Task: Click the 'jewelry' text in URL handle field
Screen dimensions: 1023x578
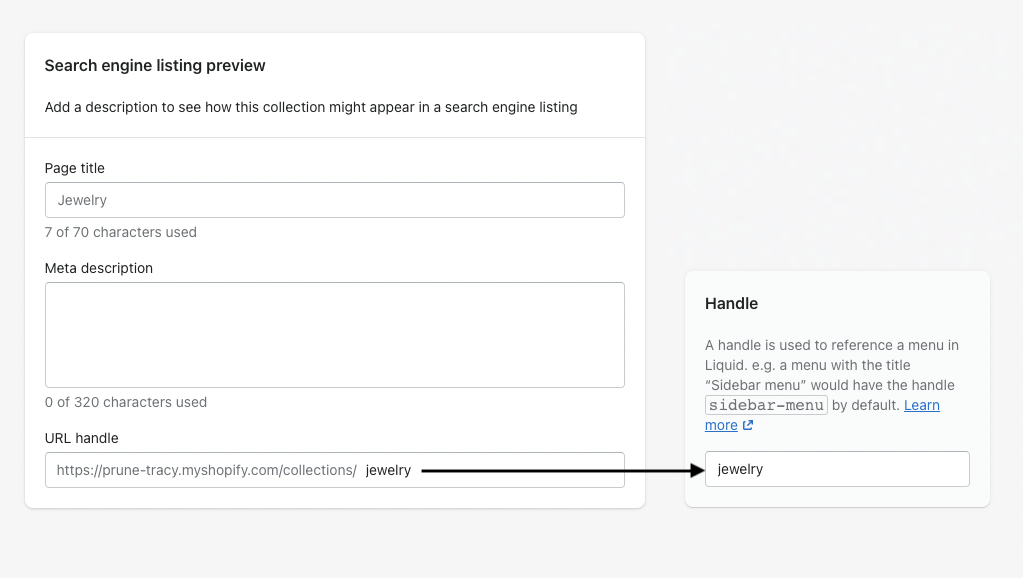Action: tap(388, 470)
